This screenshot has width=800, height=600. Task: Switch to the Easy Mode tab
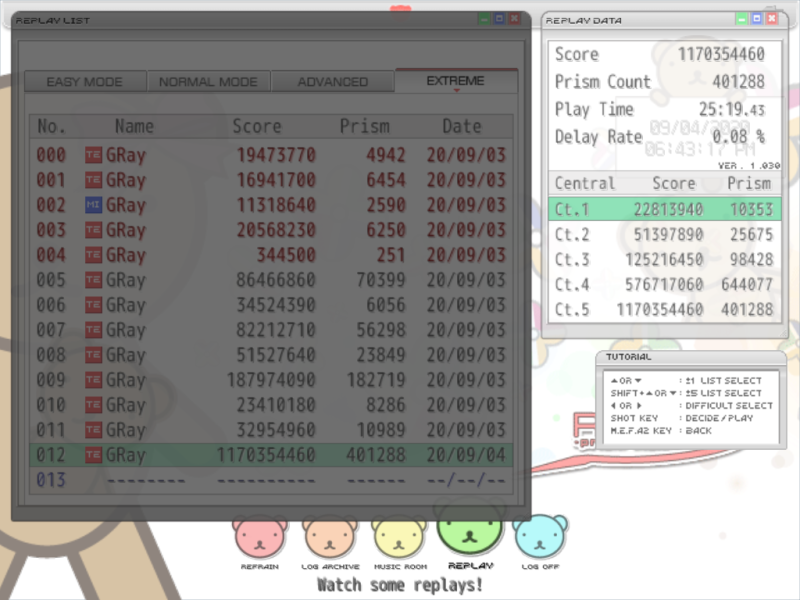click(x=85, y=82)
